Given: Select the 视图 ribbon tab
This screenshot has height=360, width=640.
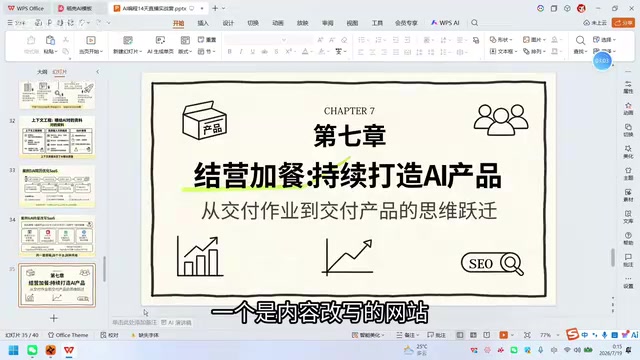Looking at the screenshot, I should coord(352,23).
